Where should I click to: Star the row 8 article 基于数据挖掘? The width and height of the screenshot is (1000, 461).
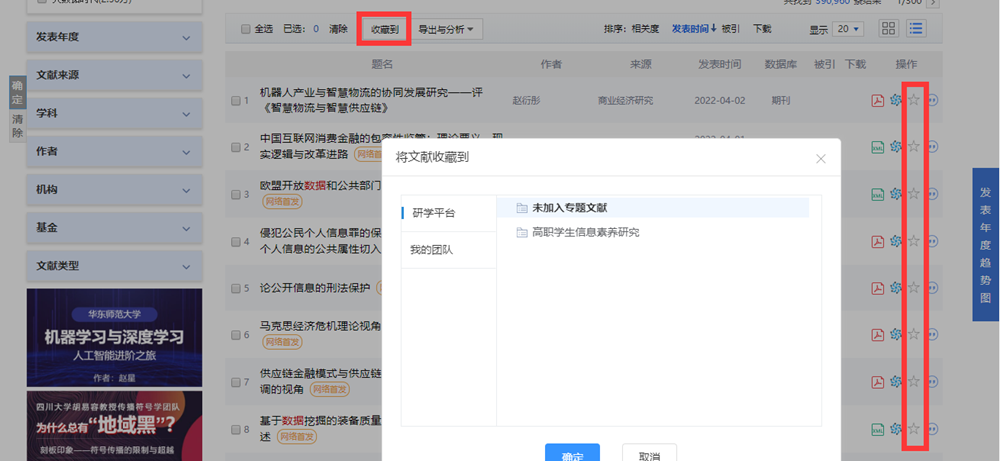[913, 428]
